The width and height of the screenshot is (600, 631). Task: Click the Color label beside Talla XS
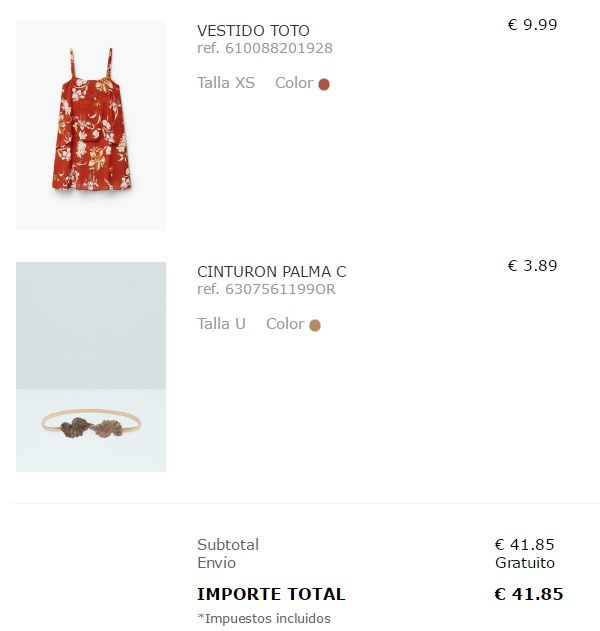294,83
